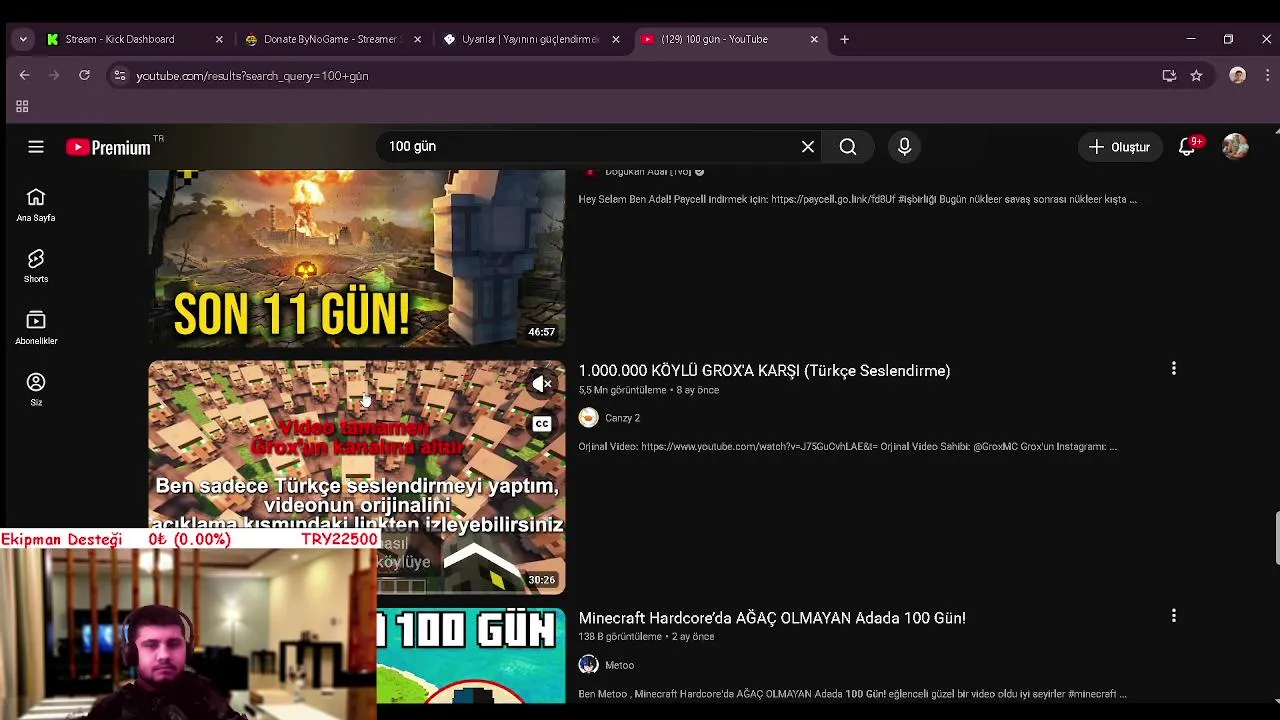Screen dimensions: 1280x720
Task: Open the Siz page in sidebar
Action: [x=36, y=390]
